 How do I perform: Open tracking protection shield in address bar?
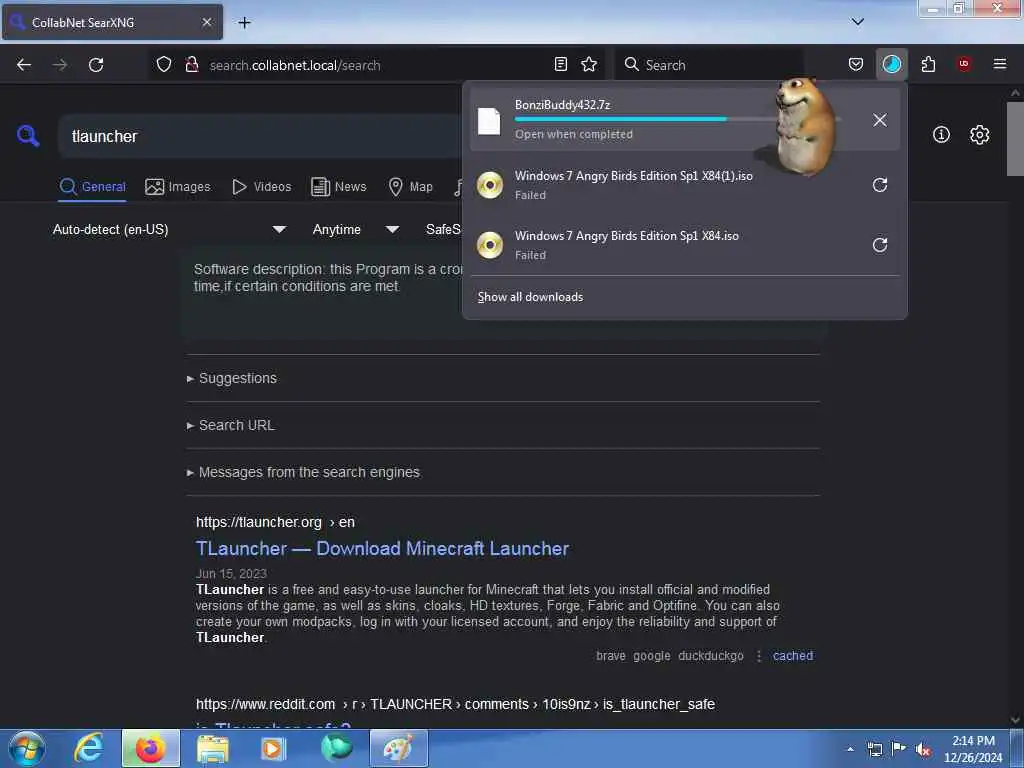click(164, 65)
